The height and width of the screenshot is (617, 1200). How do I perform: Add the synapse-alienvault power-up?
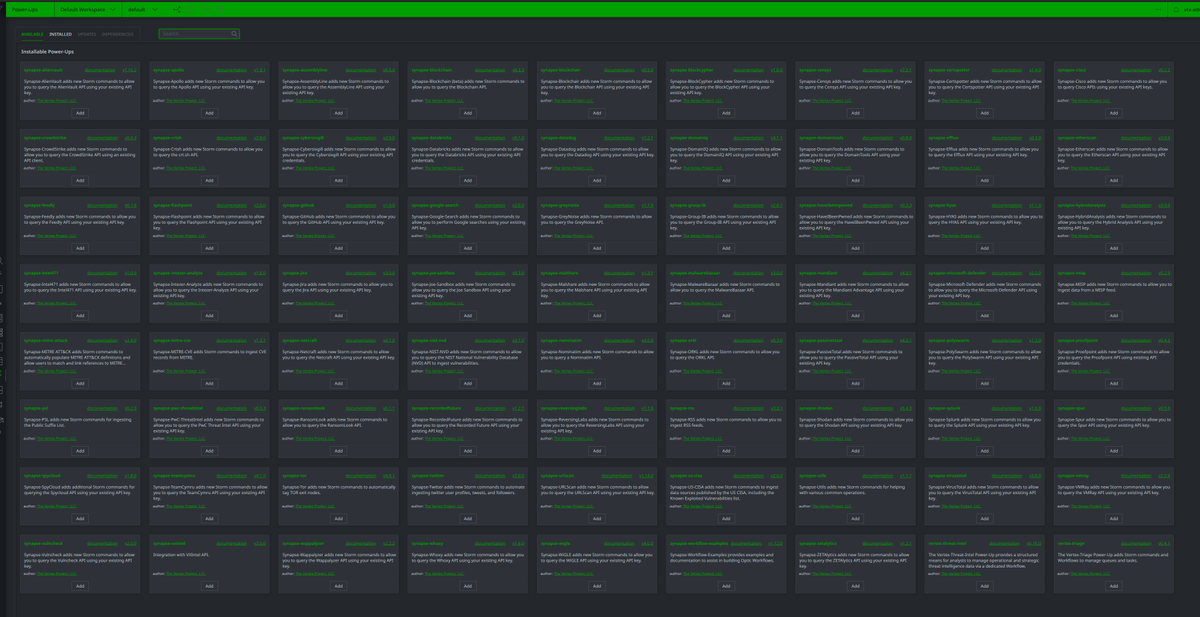click(x=80, y=113)
